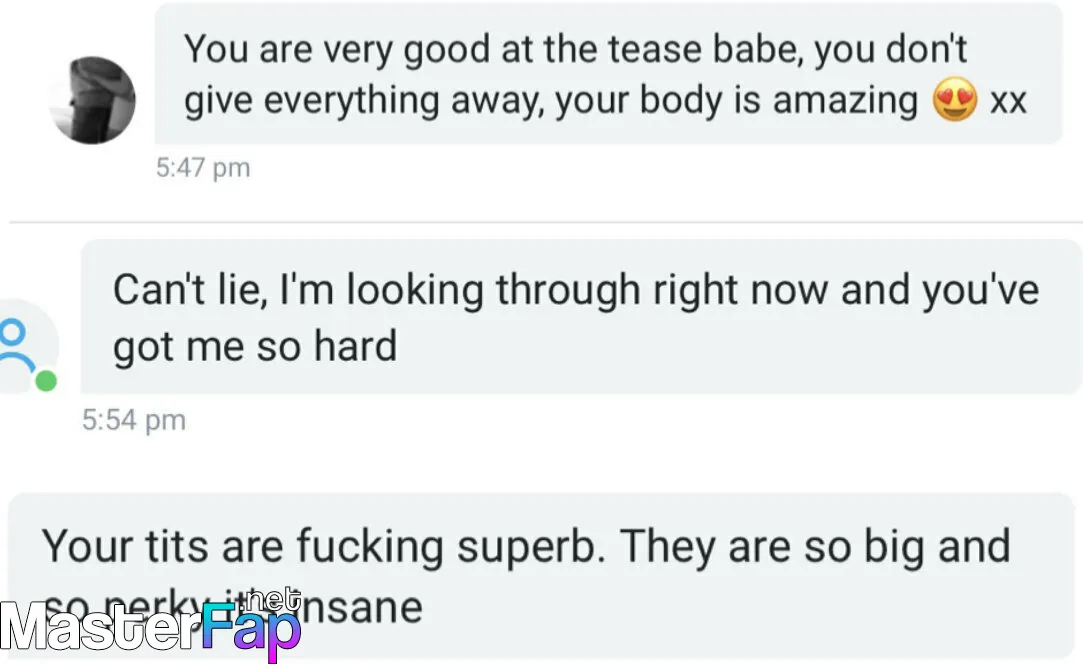Select the "Can't lie, I'm looking" message bubble

click(x=582, y=317)
